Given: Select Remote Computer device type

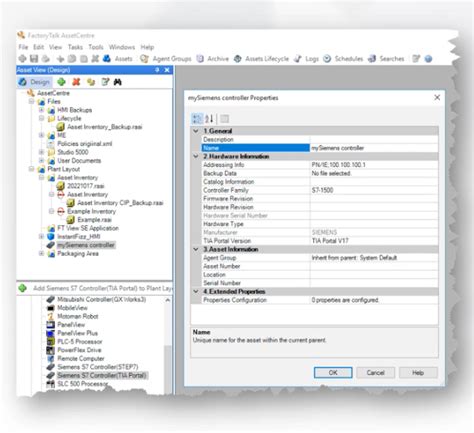Looking at the screenshot, I should pos(81,358).
